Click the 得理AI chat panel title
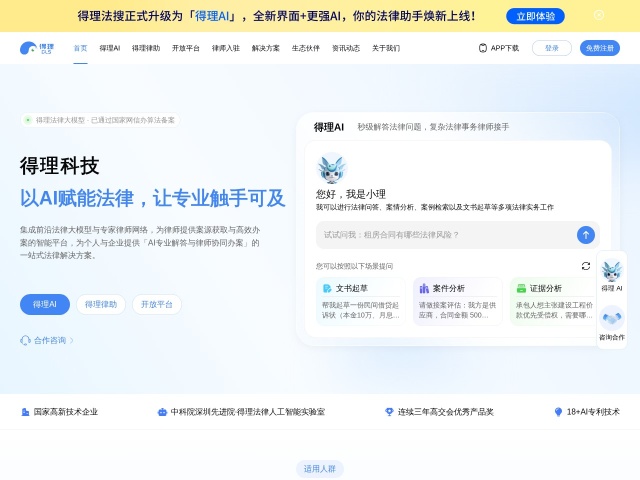This screenshot has height=480, width=640. pyautogui.click(x=329, y=127)
